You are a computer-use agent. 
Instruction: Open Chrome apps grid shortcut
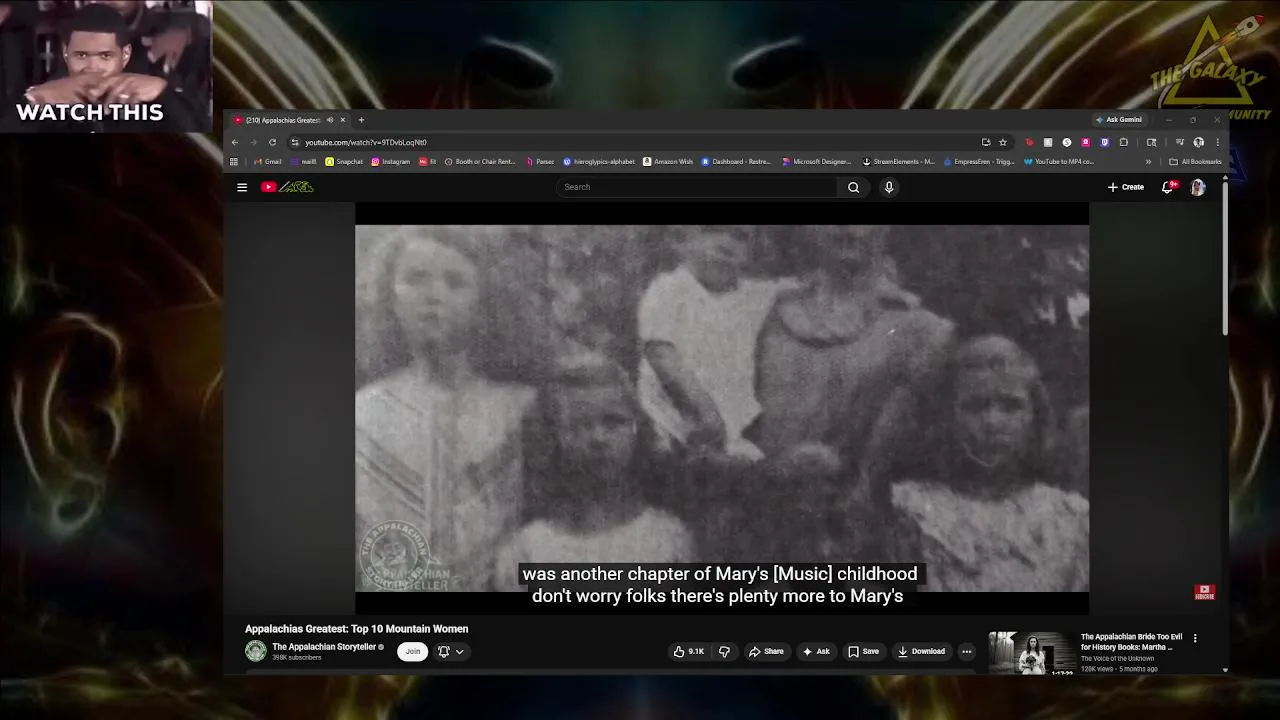(234, 161)
